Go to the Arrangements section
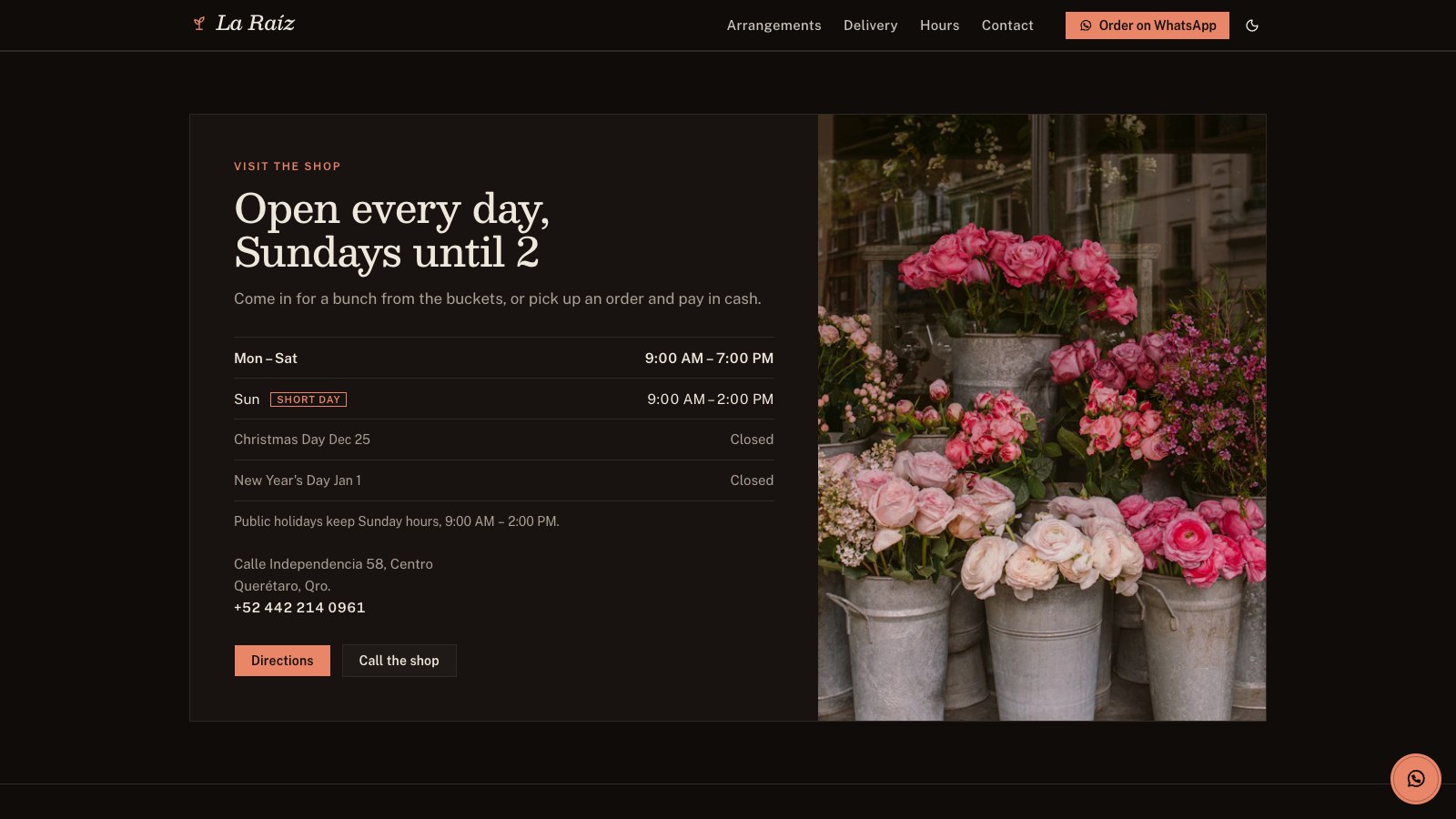The image size is (1456, 819). 773,25
